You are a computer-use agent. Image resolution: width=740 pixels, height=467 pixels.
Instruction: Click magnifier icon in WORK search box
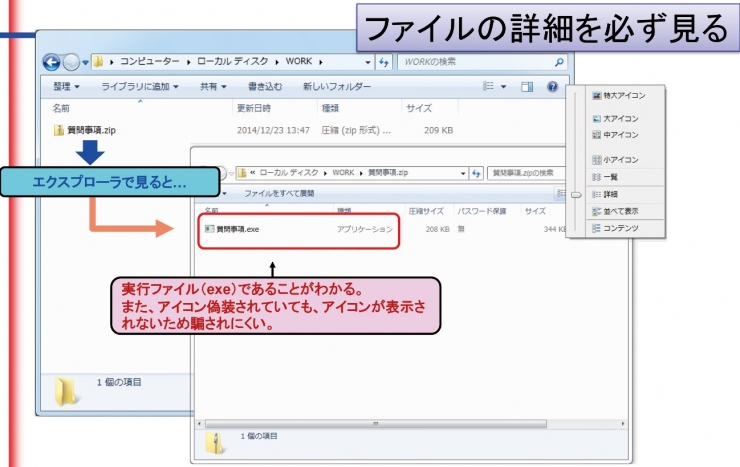tap(560, 62)
